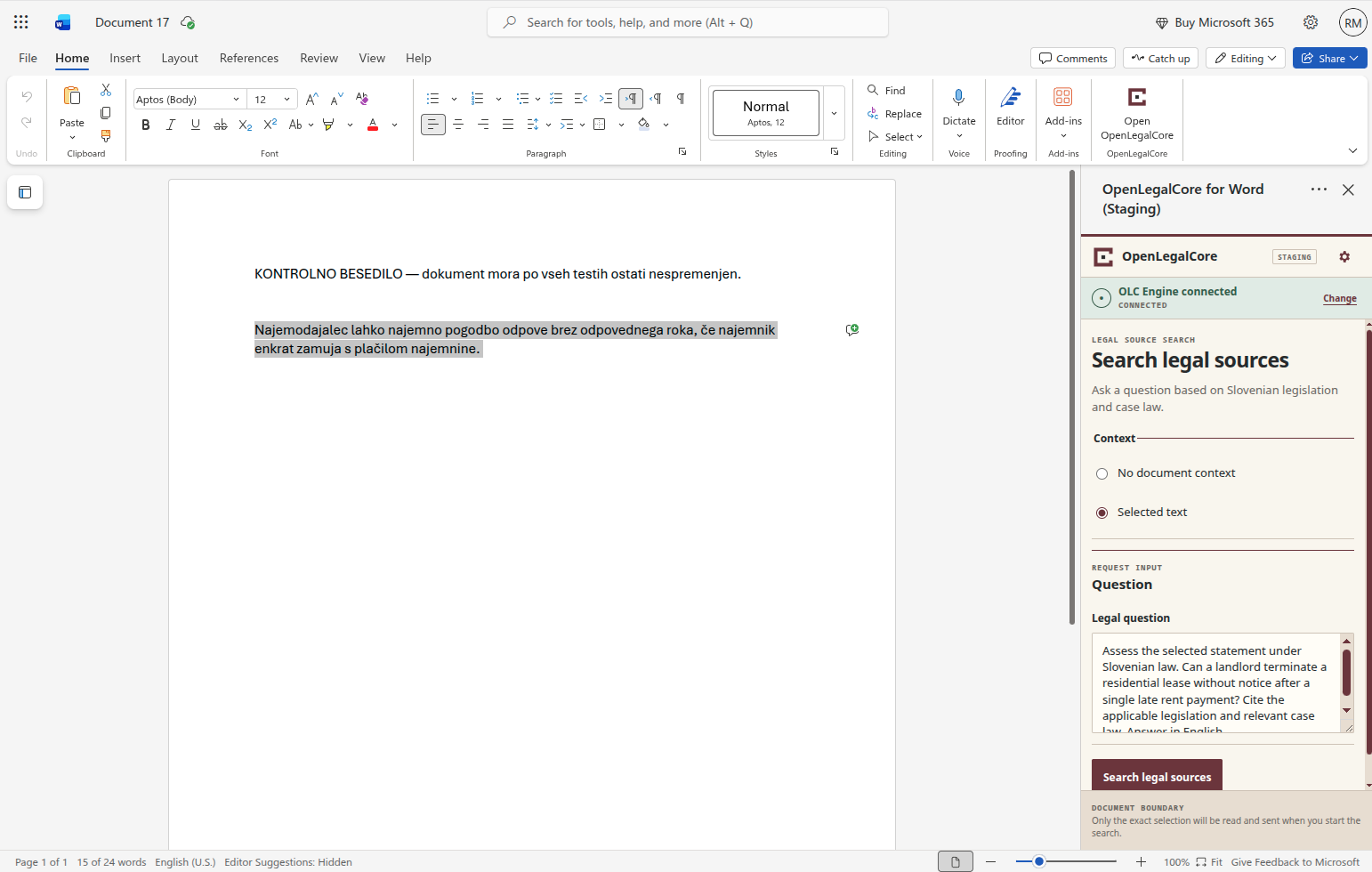
Task: Open the Add-ins gallery
Action: (x=1063, y=112)
